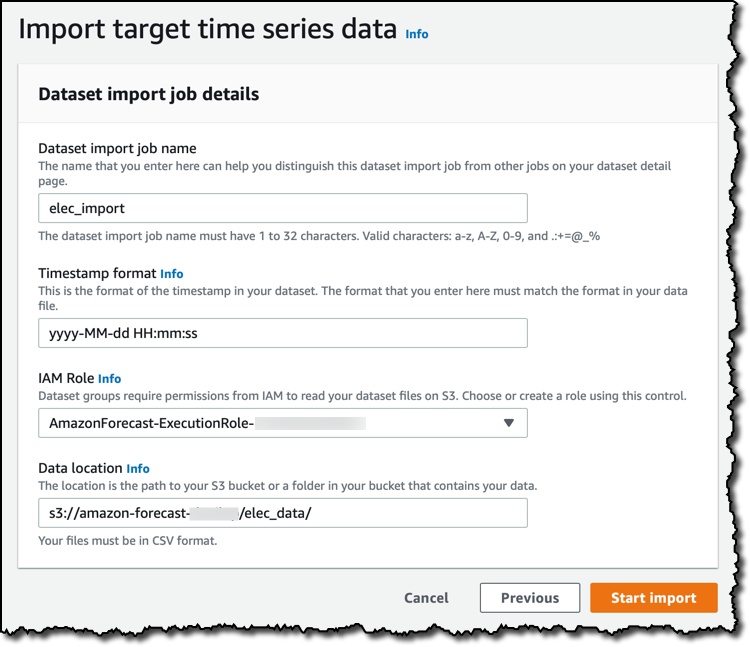Click the elec_import text in name field
The height and width of the screenshot is (647, 750).
(87, 208)
